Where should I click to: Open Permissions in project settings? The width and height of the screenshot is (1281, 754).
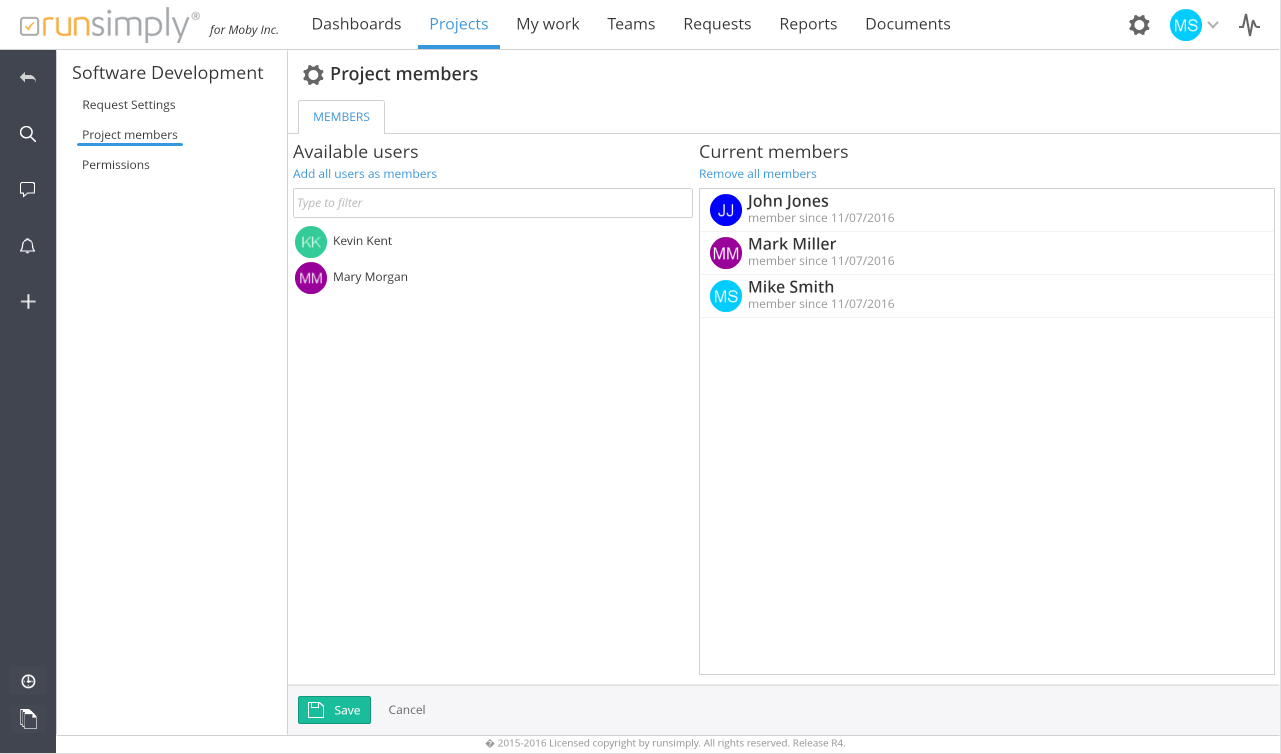116,165
